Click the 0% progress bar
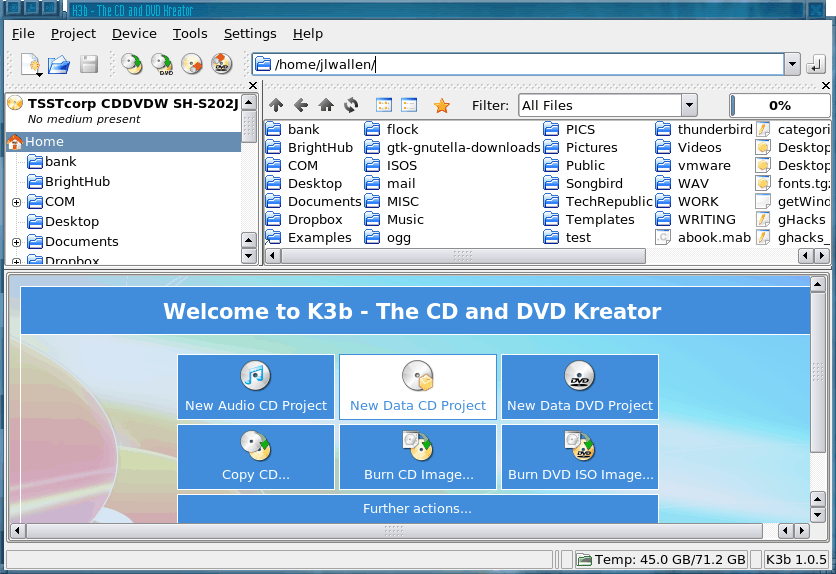The image size is (836, 574). [x=779, y=105]
